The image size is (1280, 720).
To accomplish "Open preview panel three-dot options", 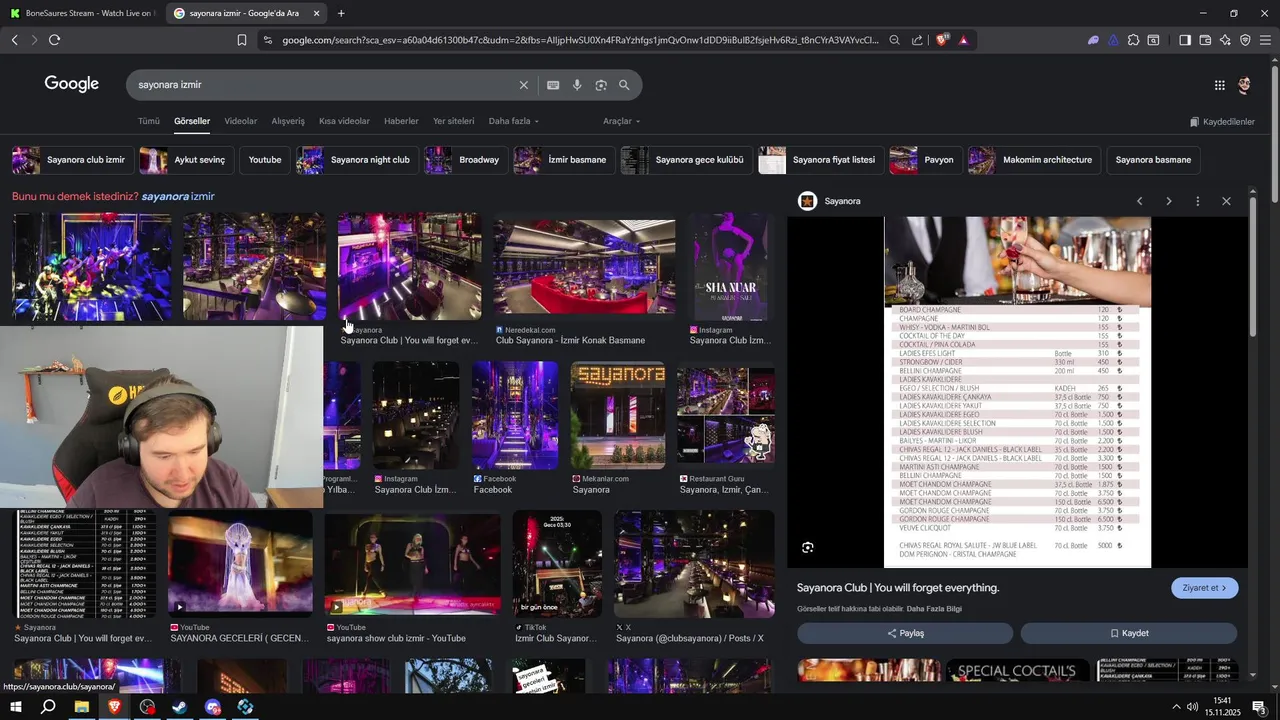I will pos(1197,201).
